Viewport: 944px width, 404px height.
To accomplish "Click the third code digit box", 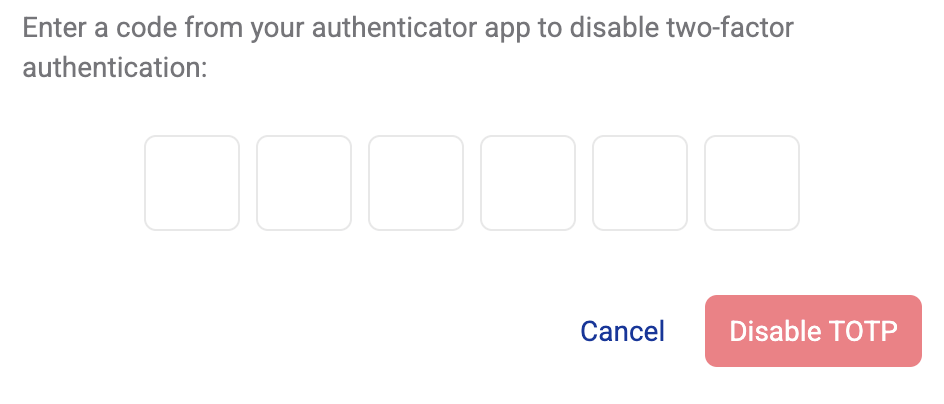I will 416,183.
